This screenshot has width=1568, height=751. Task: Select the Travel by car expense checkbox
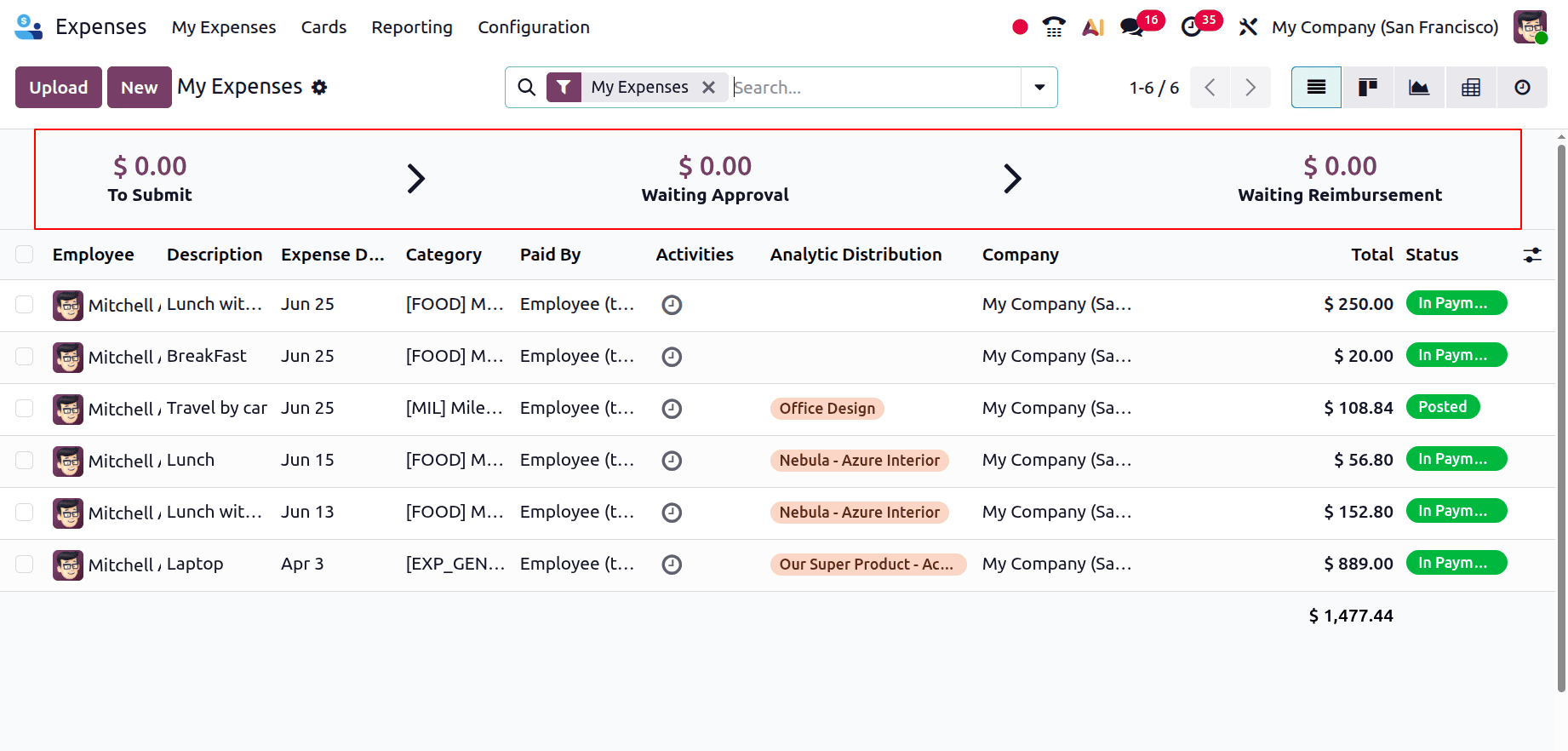coord(25,409)
